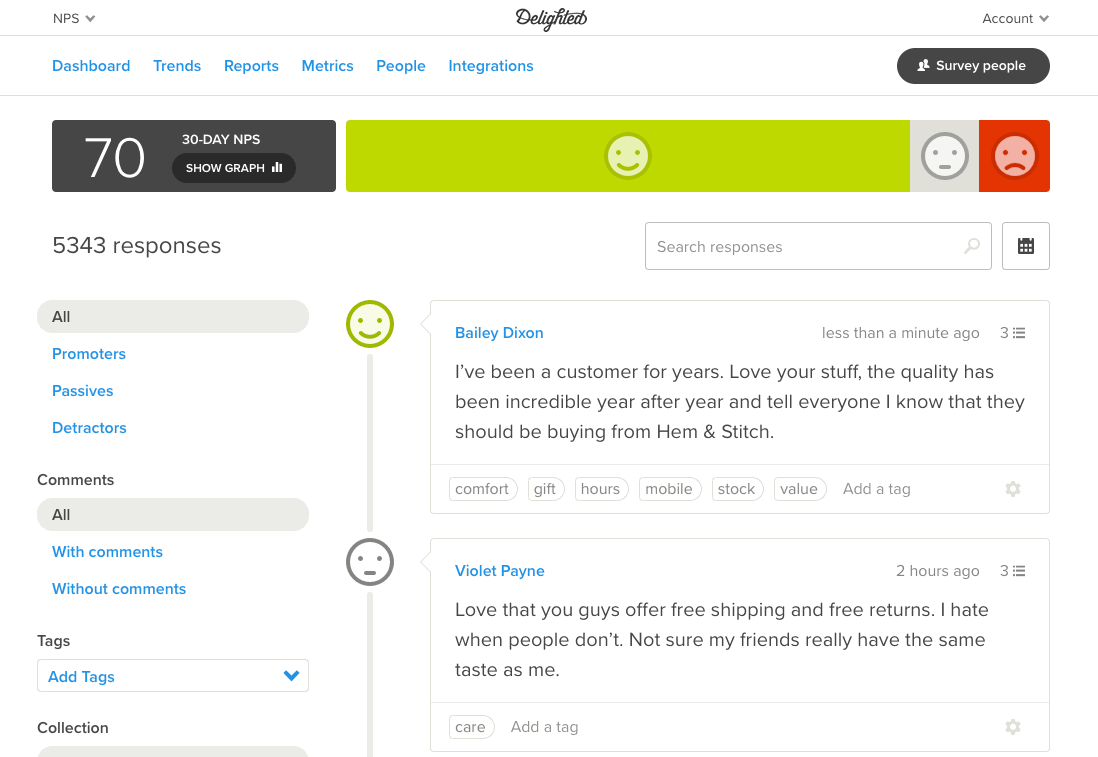Image resolution: width=1098 pixels, height=757 pixels.
Task: Go to the Dashboard tab
Action: point(91,66)
